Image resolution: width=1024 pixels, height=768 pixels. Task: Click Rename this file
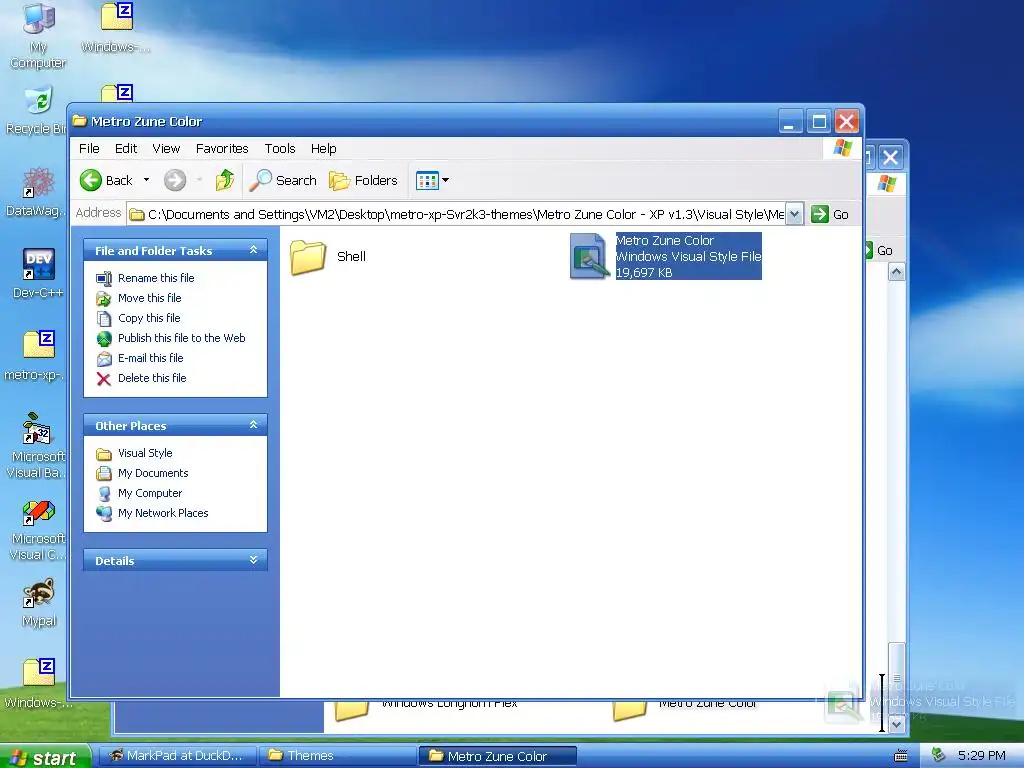[156, 278]
